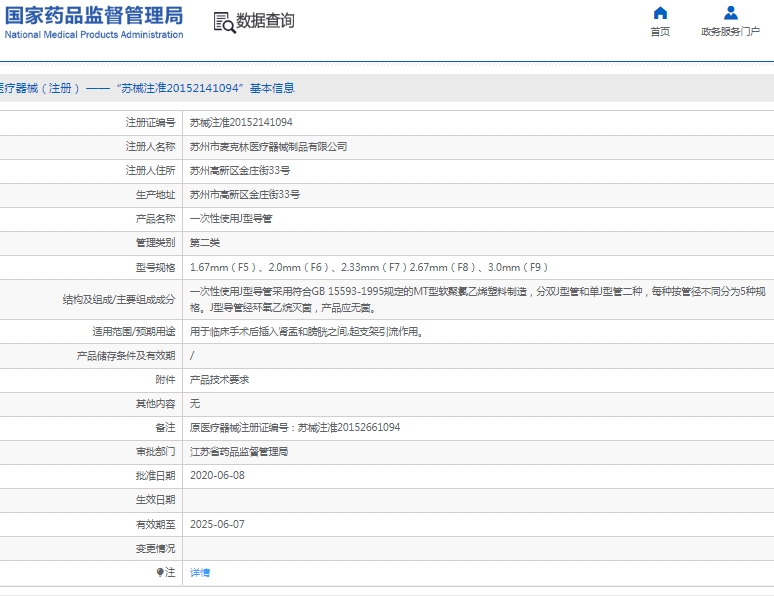Click intended use text 用于临床手术后插入
This screenshot has width=774, height=596.
tap(307, 332)
